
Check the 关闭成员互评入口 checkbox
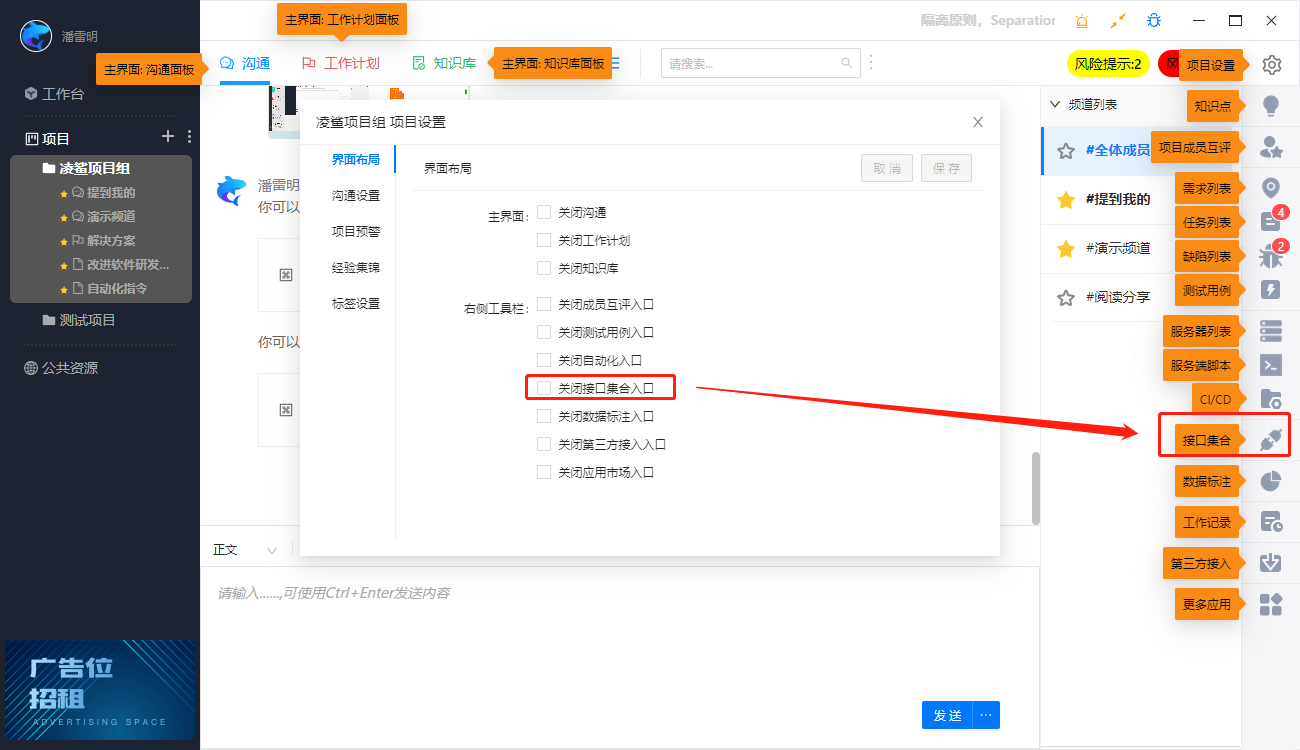pyautogui.click(x=544, y=304)
